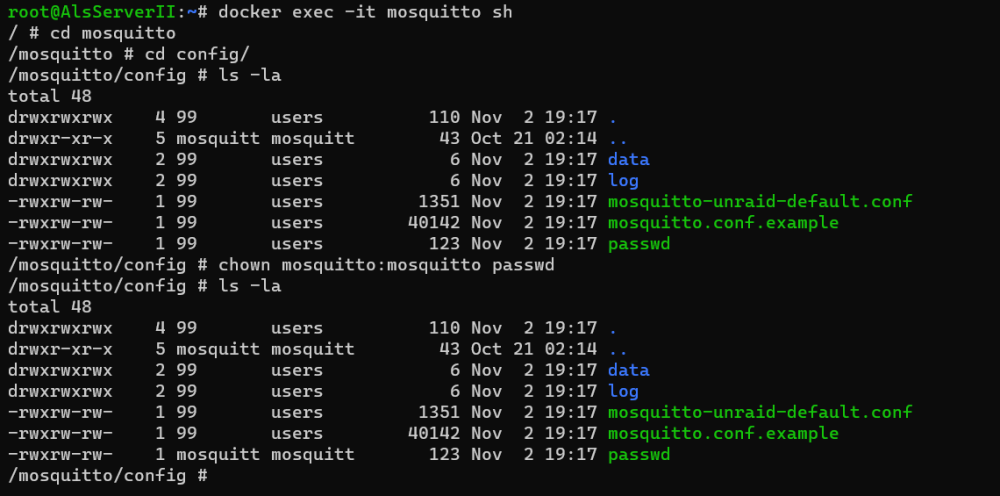Click the docker exec command text
Viewport: 1000px width, 496px height.
coord(365,12)
